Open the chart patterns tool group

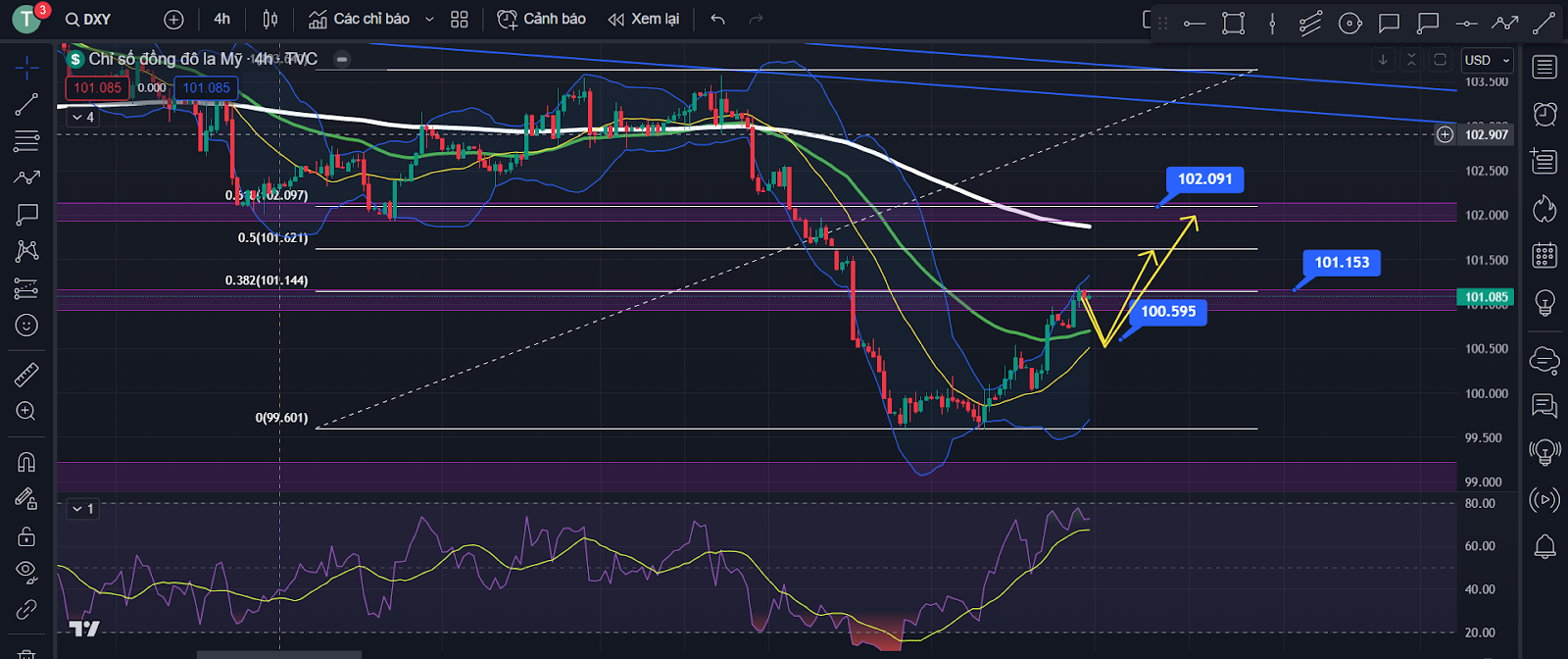(26, 177)
